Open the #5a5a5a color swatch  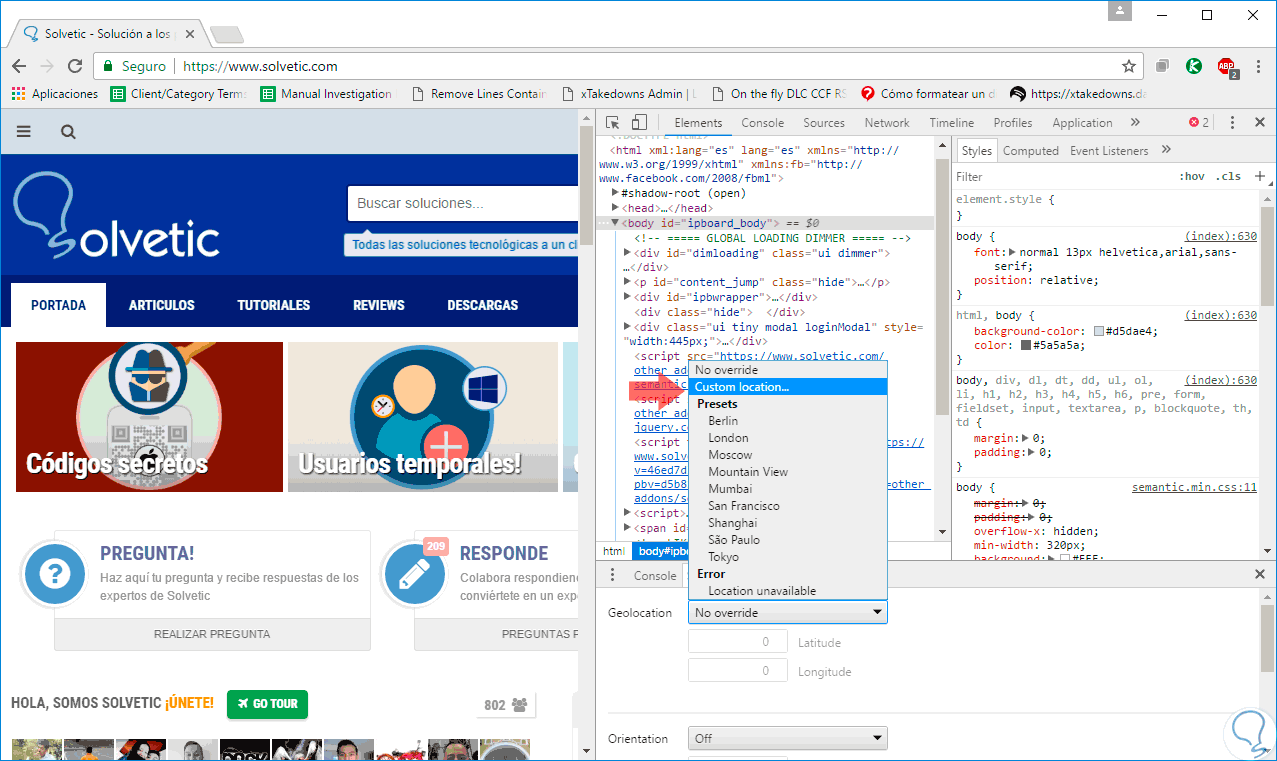[1025, 346]
